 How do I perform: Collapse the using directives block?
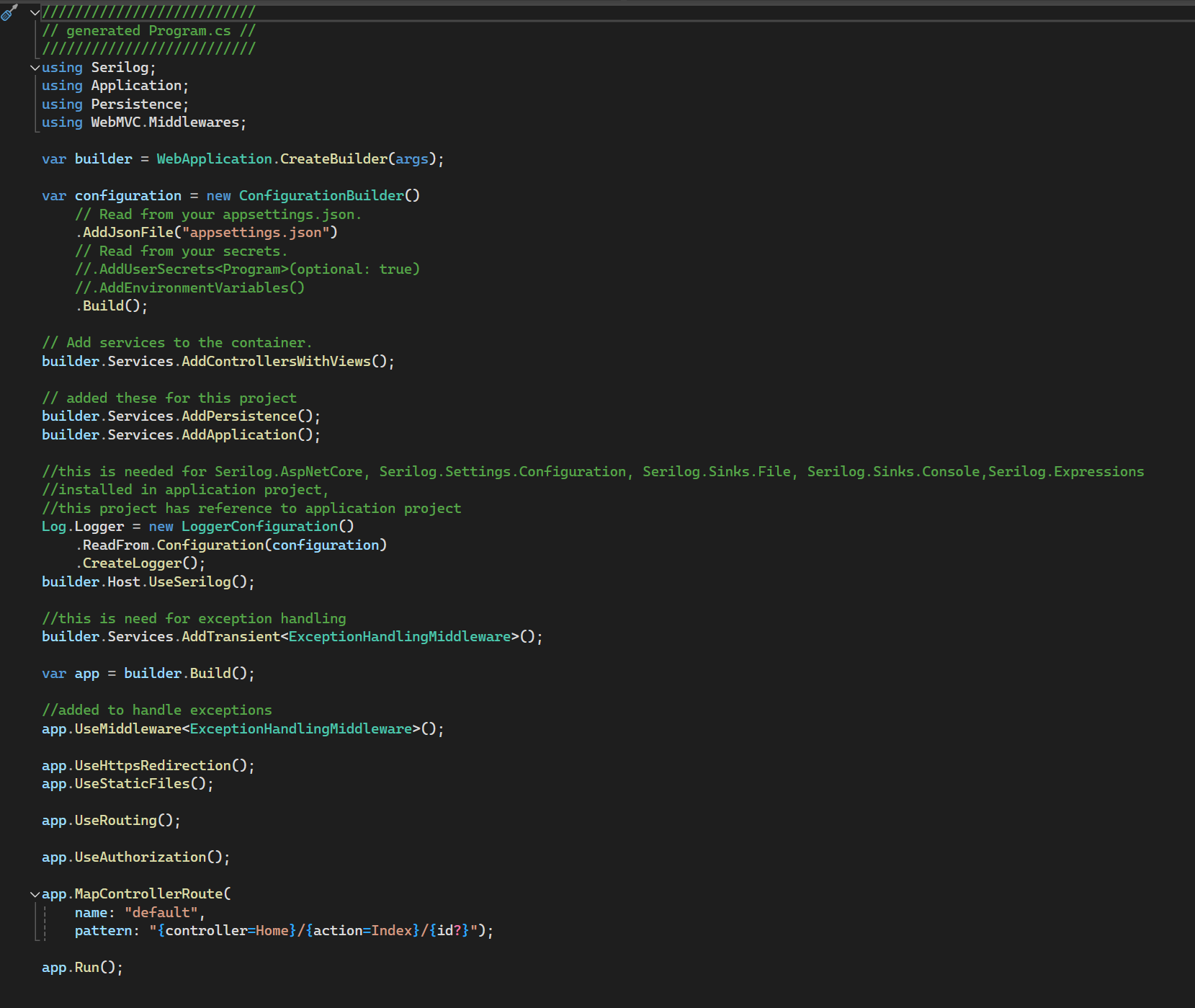(x=35, y=68)
